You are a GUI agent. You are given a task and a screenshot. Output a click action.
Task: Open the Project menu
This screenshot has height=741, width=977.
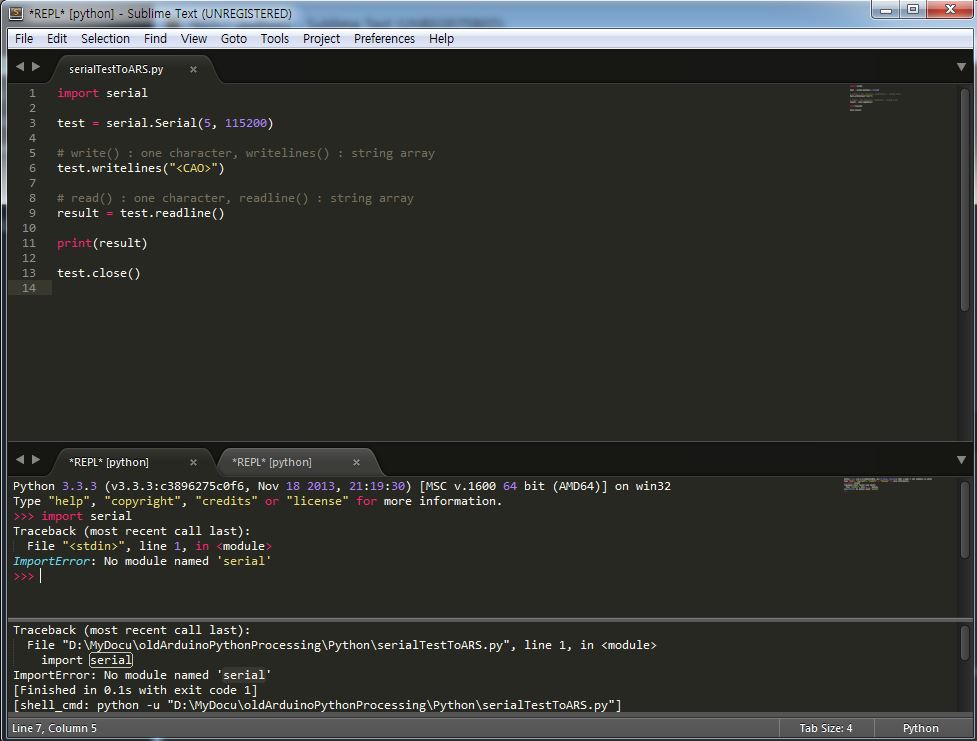pyautogui.click(x=322, y=39)
